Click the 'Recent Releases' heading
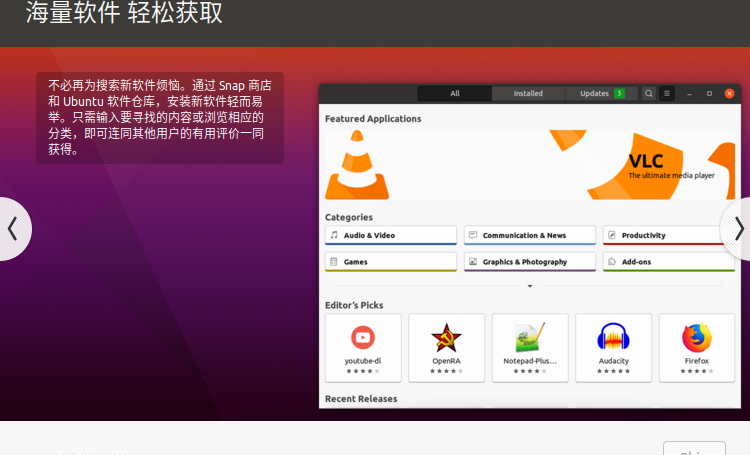 click(361, 399)
